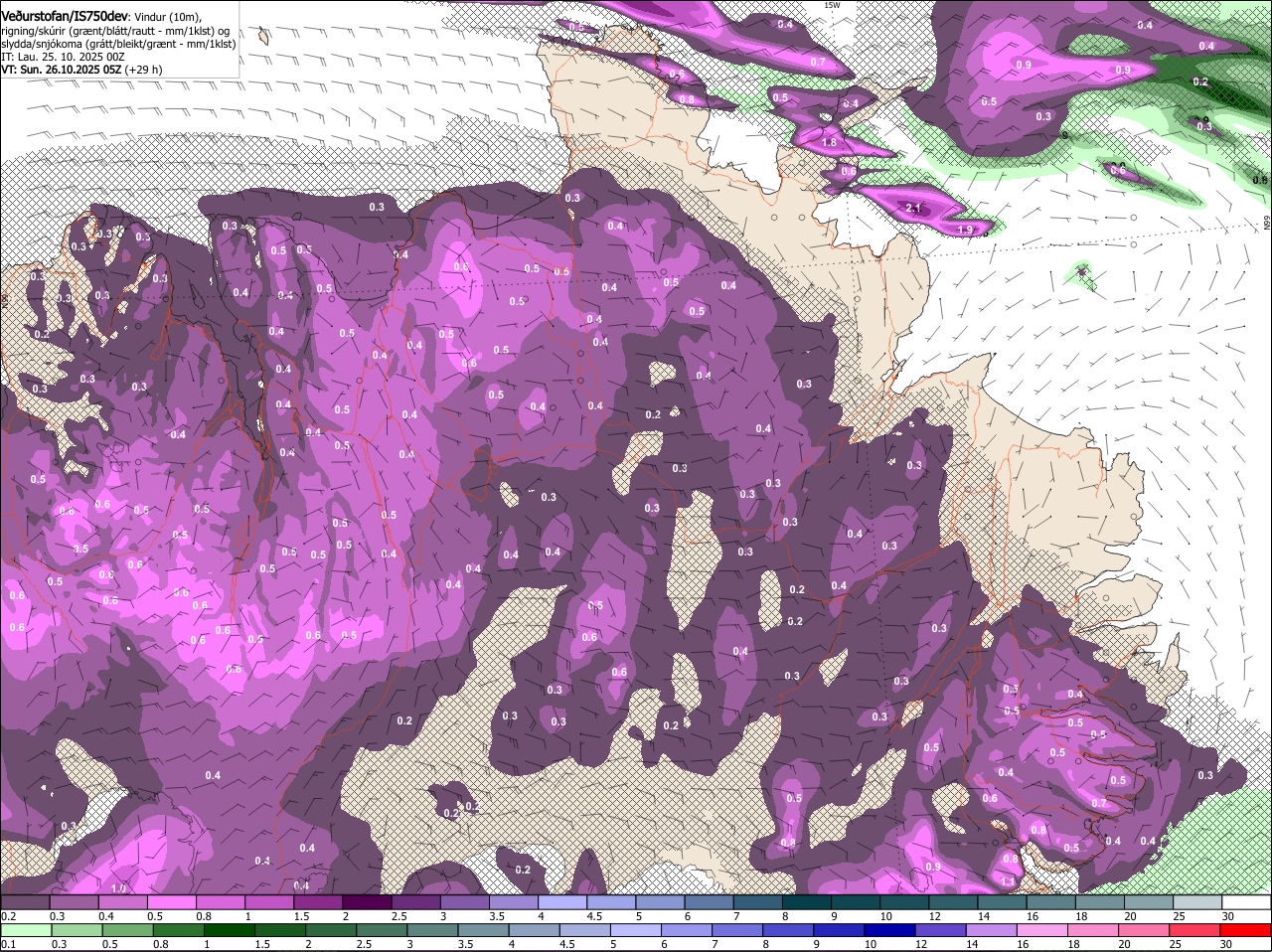Click the upper legend swatch above 4.5
1272x952 pixels.
click(x=610, y=902)
